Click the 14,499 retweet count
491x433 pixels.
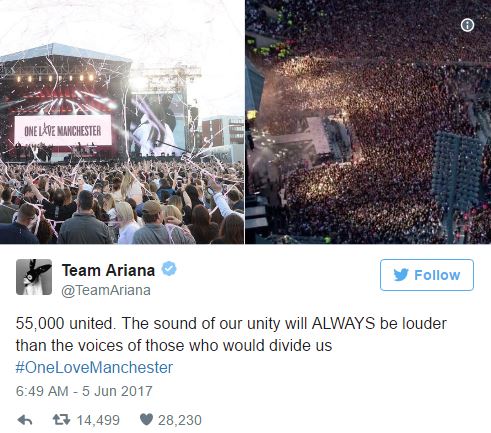(x=98, y=420)
